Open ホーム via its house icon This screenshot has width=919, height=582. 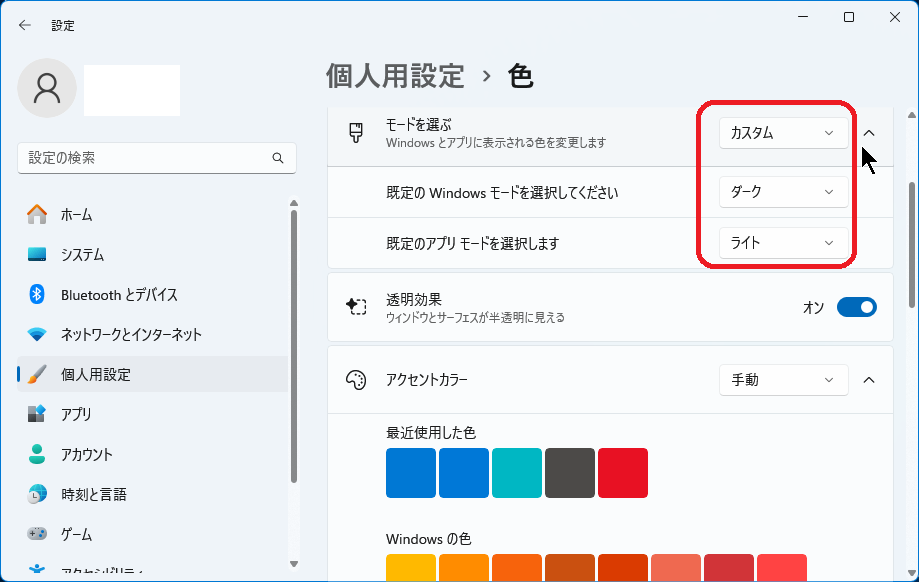[37, 215]
